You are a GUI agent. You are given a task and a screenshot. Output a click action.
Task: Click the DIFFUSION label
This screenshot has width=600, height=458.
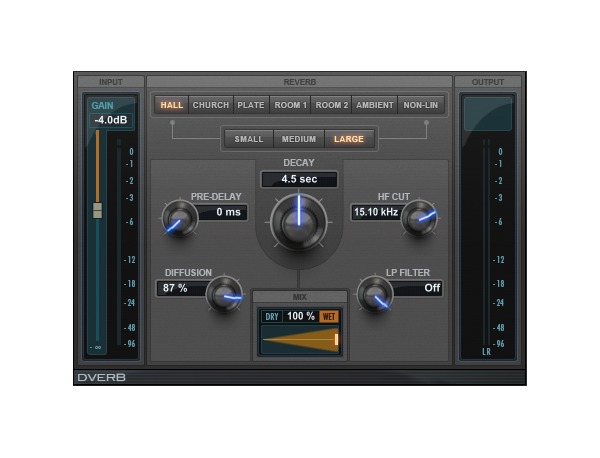coord(188,272)
